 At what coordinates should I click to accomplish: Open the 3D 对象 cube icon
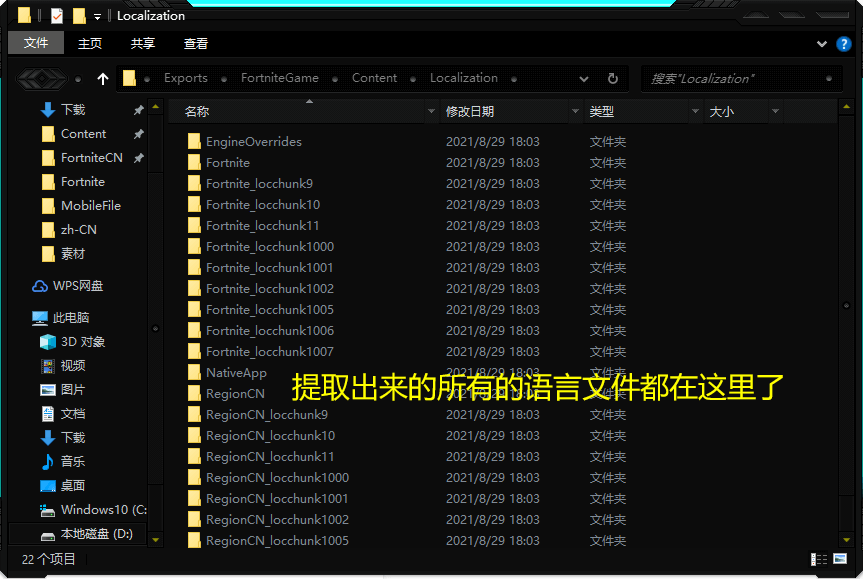point(48,342)
